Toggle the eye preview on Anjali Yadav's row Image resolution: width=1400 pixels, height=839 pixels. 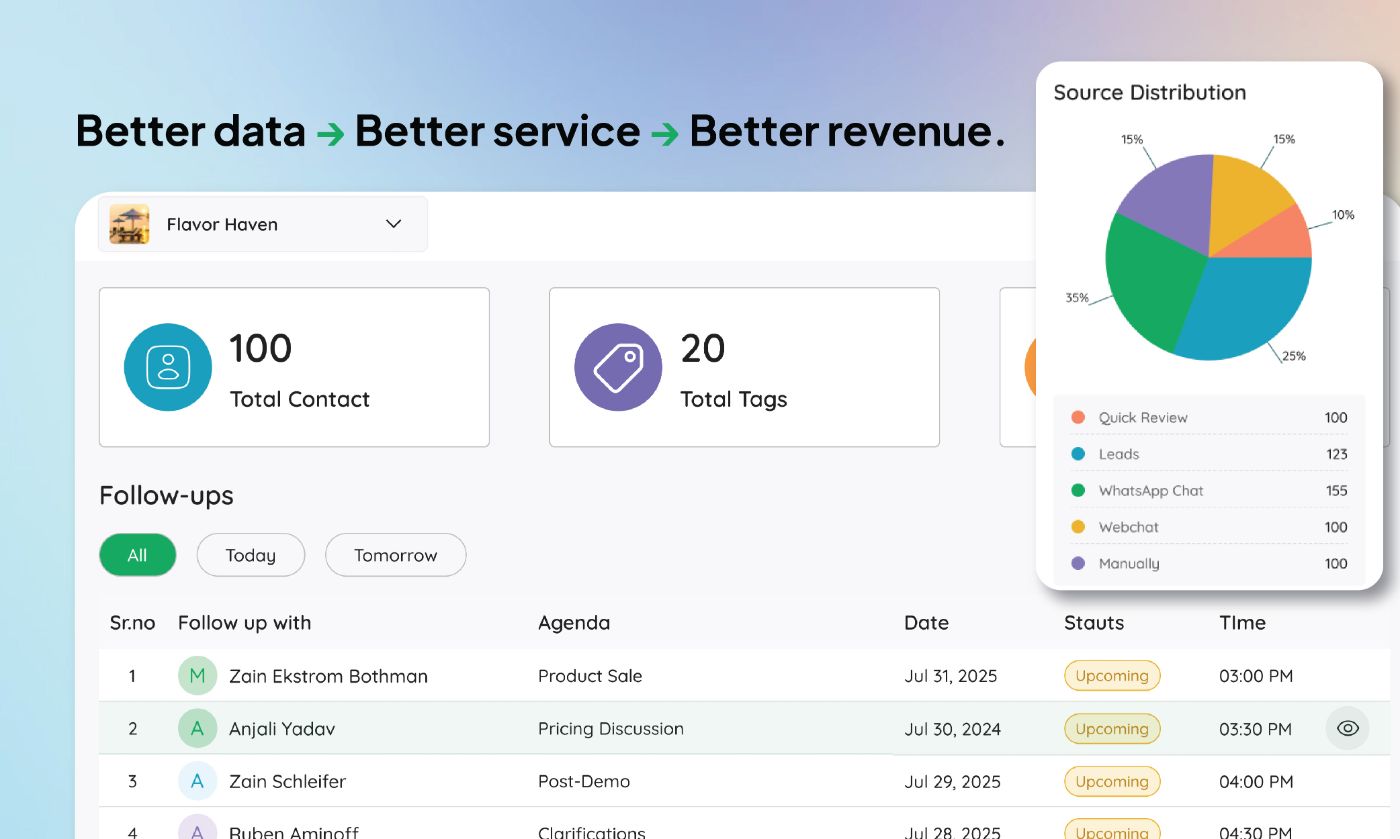tap(1347, 728)
